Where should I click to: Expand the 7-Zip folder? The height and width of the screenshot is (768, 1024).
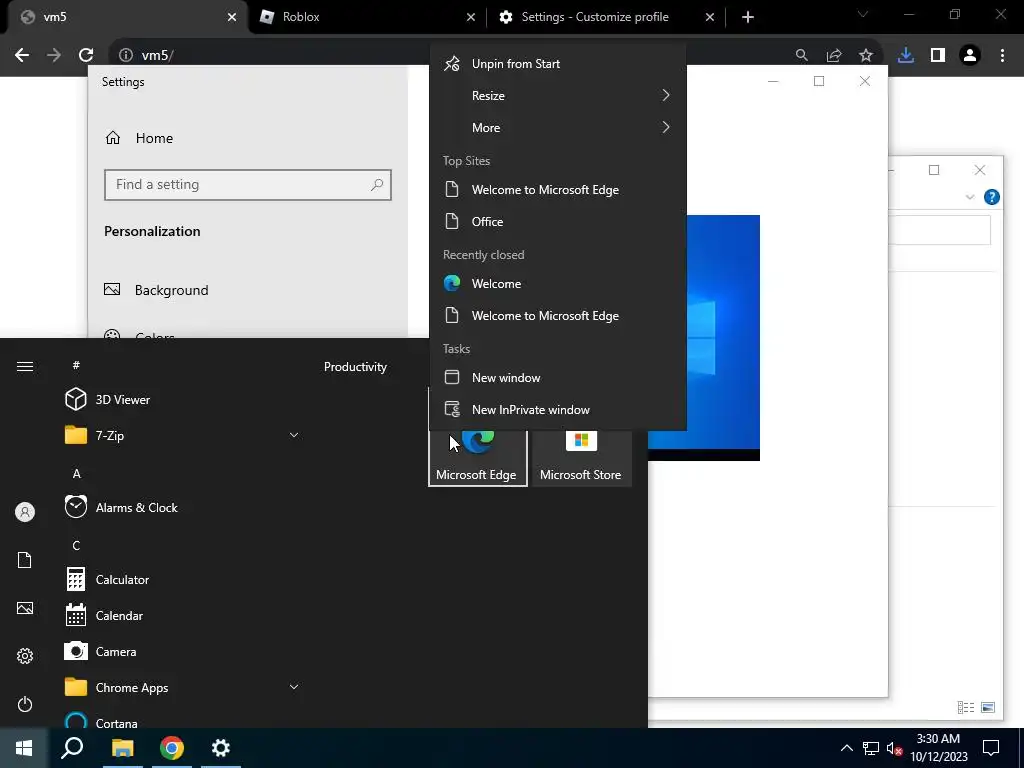(183, 435)
